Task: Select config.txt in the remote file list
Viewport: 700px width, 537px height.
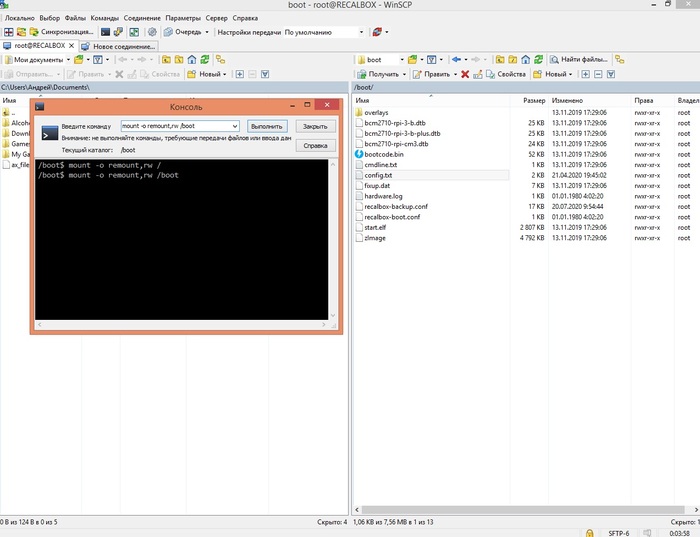Action: tap(378, 175)
